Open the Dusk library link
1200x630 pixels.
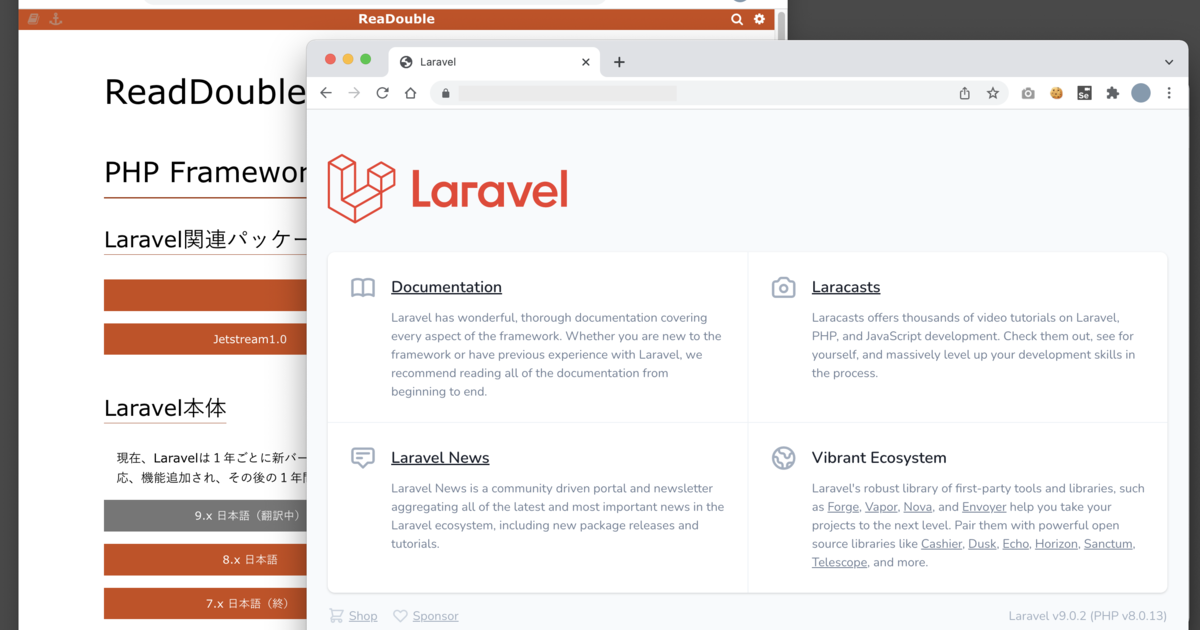pos(982,544)
